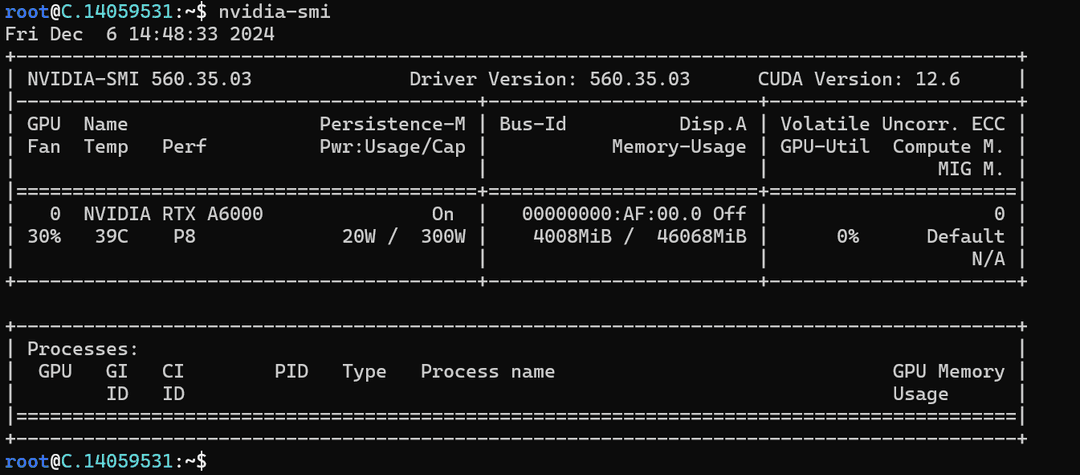Click the Persistence-M column header

[x=393, y=124]
